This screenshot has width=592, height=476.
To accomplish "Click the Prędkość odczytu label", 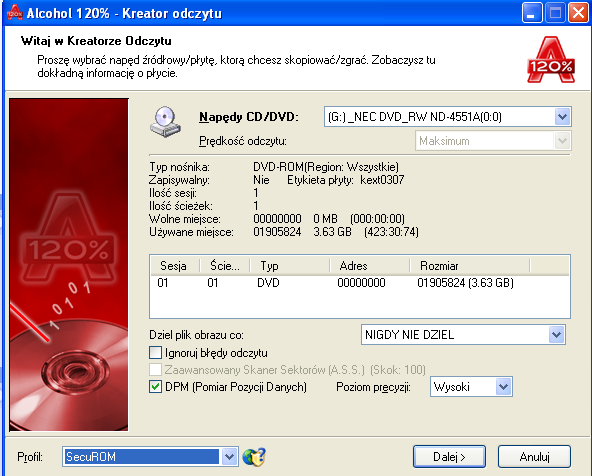I will point(243,141).
